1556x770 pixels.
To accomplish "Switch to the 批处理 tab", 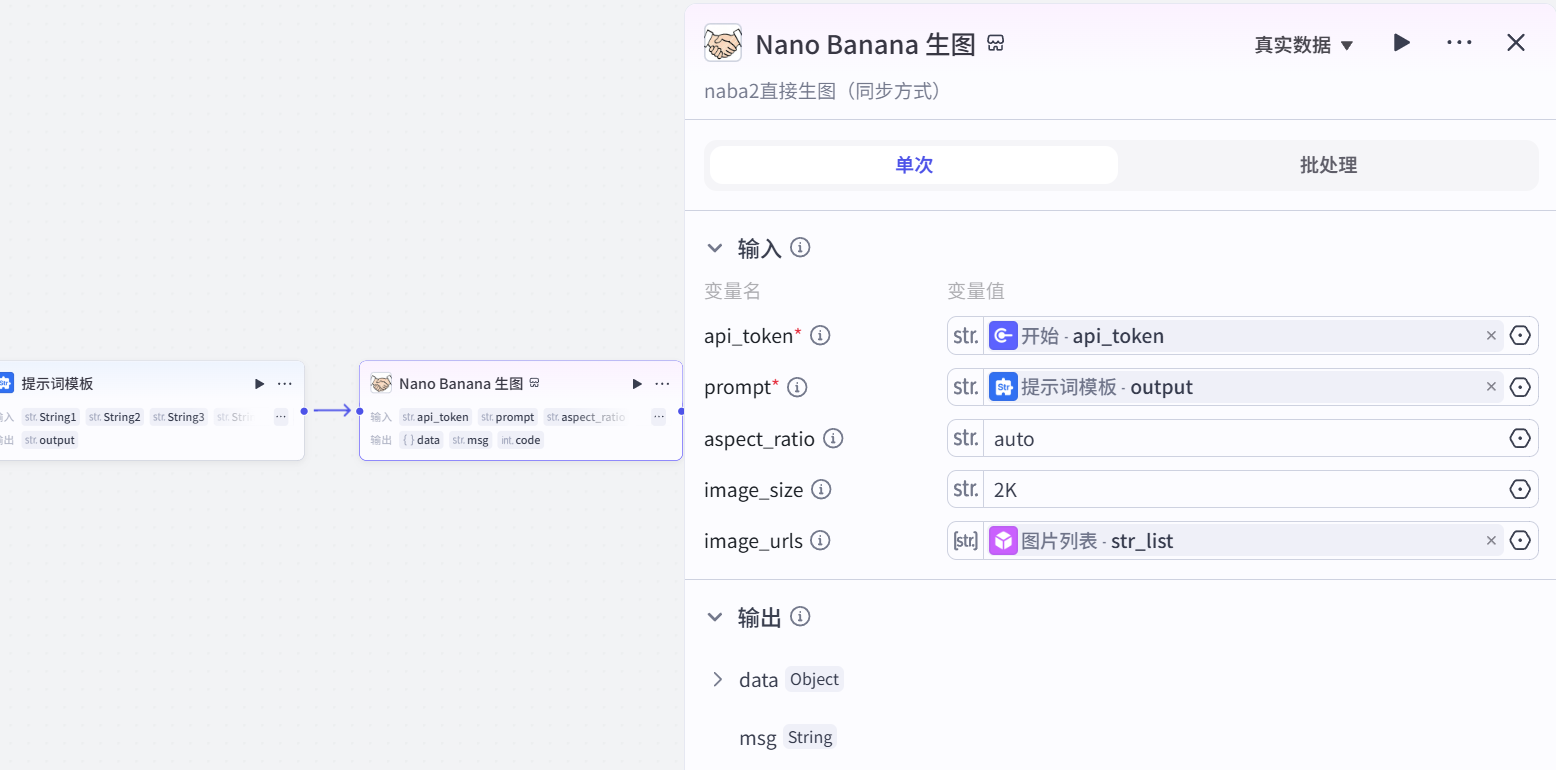I will [x=1328, y=165].
